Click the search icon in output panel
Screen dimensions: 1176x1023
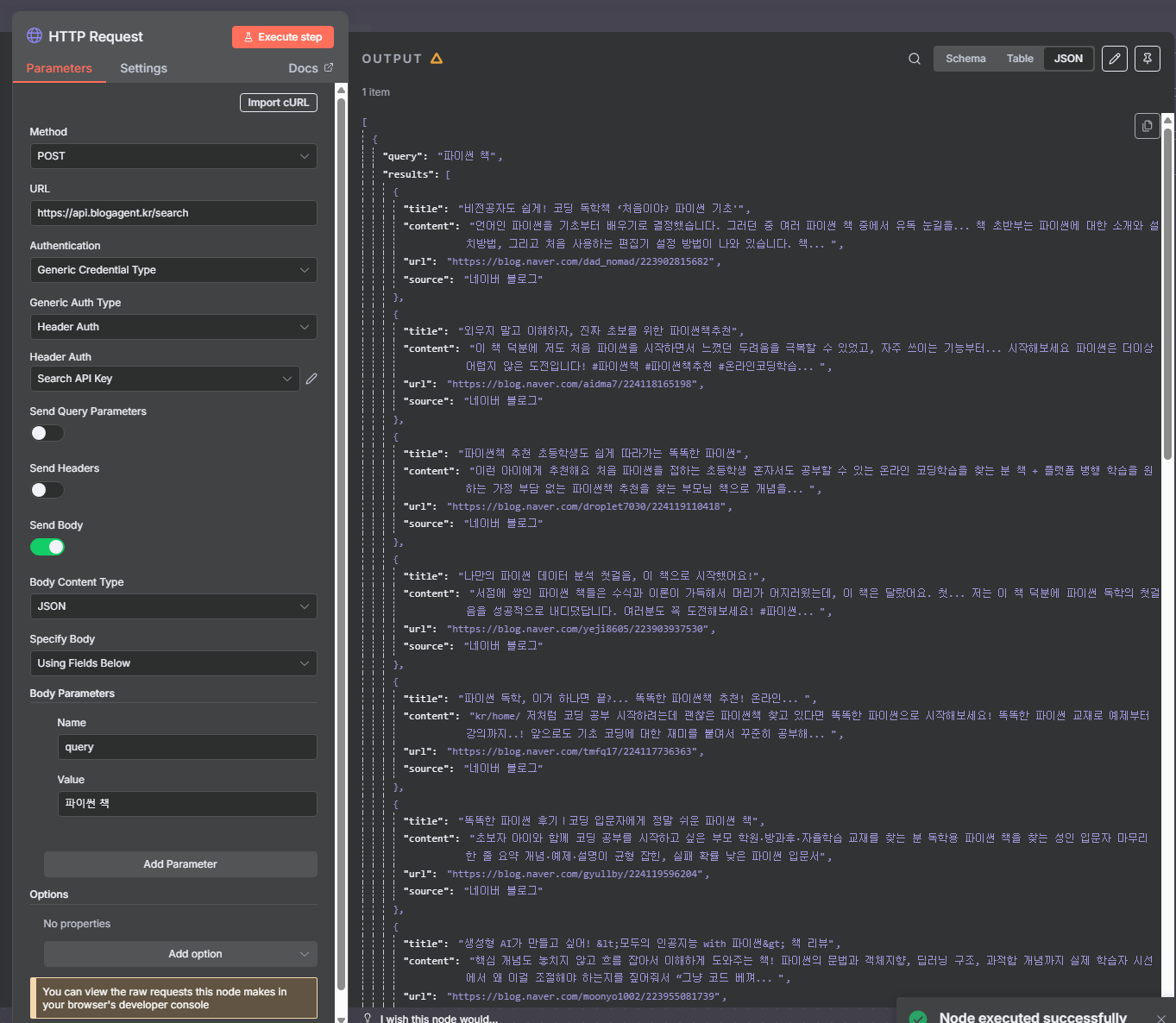coord(915,59)
